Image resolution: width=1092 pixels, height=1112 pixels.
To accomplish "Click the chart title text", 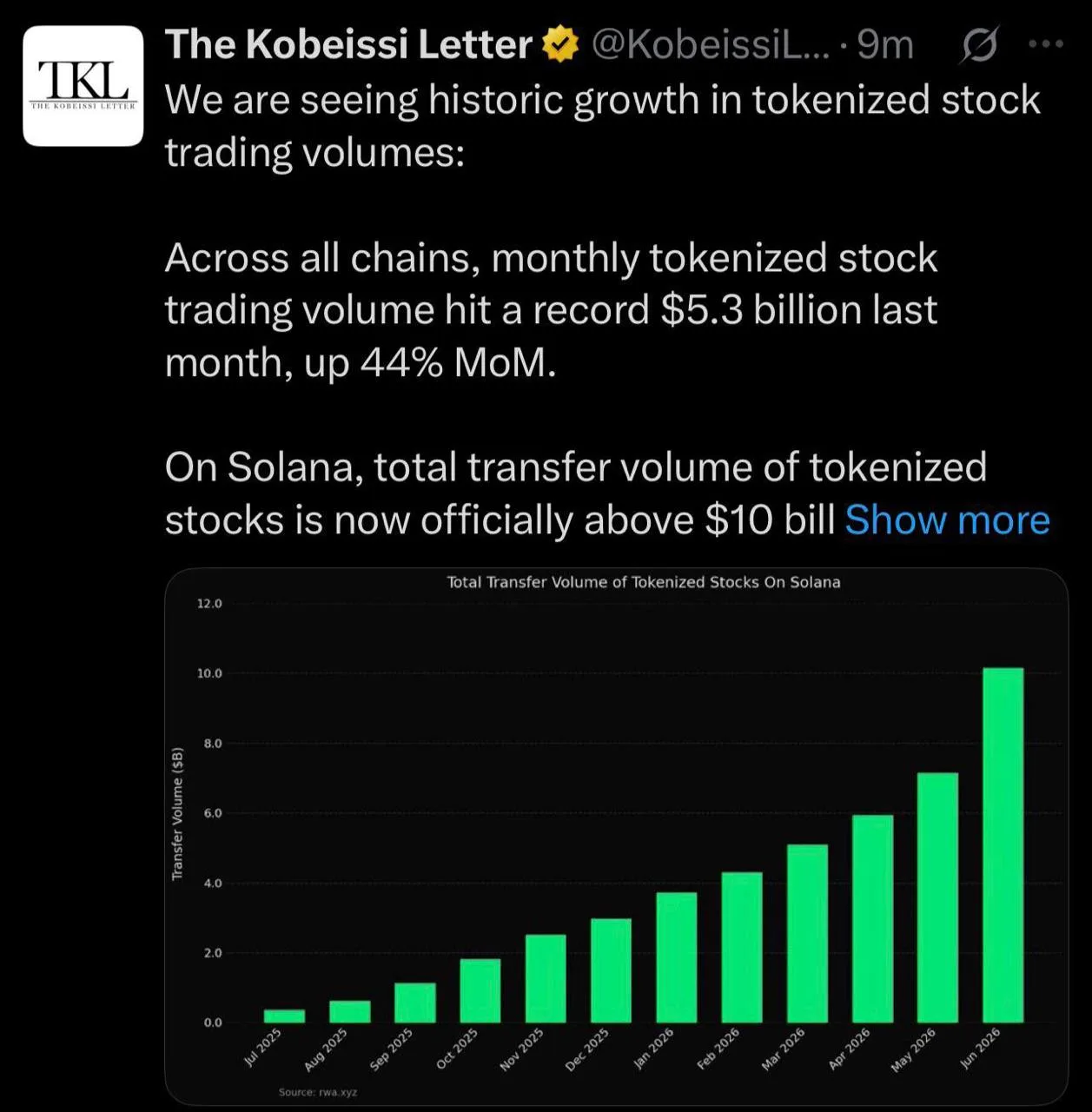I will tap(644, 582).
